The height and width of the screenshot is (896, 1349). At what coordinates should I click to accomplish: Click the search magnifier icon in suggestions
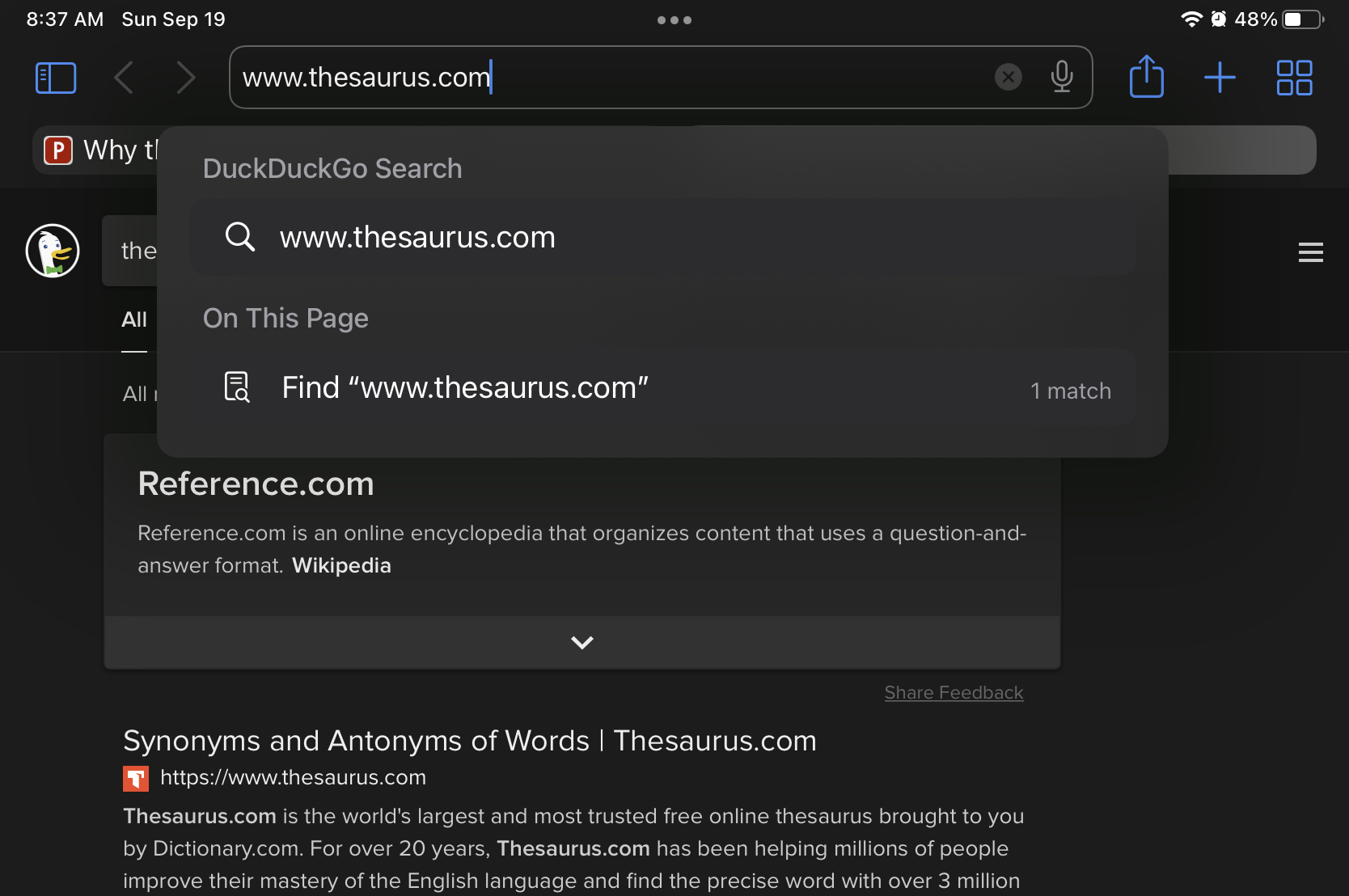[x=240, y=237]
